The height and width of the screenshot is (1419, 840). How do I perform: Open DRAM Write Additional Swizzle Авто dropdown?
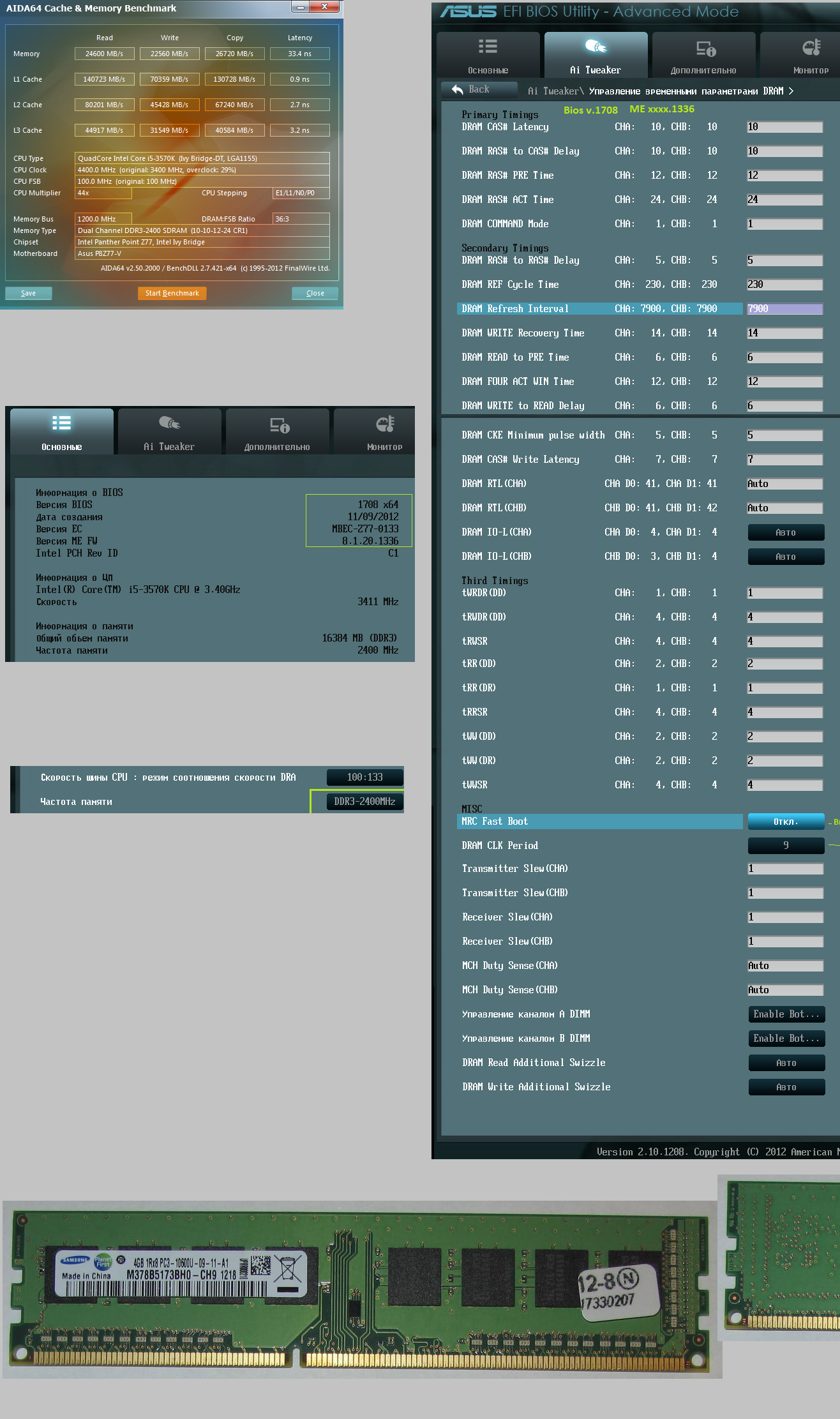(x=786, y=1087)
